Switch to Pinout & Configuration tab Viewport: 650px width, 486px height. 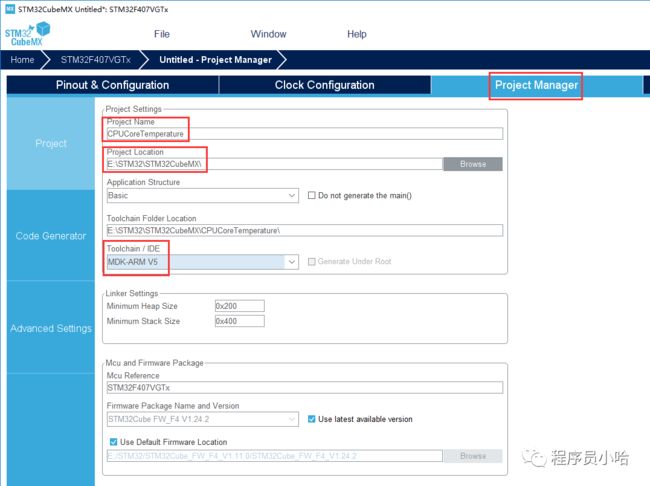click(x=112, y=85)
